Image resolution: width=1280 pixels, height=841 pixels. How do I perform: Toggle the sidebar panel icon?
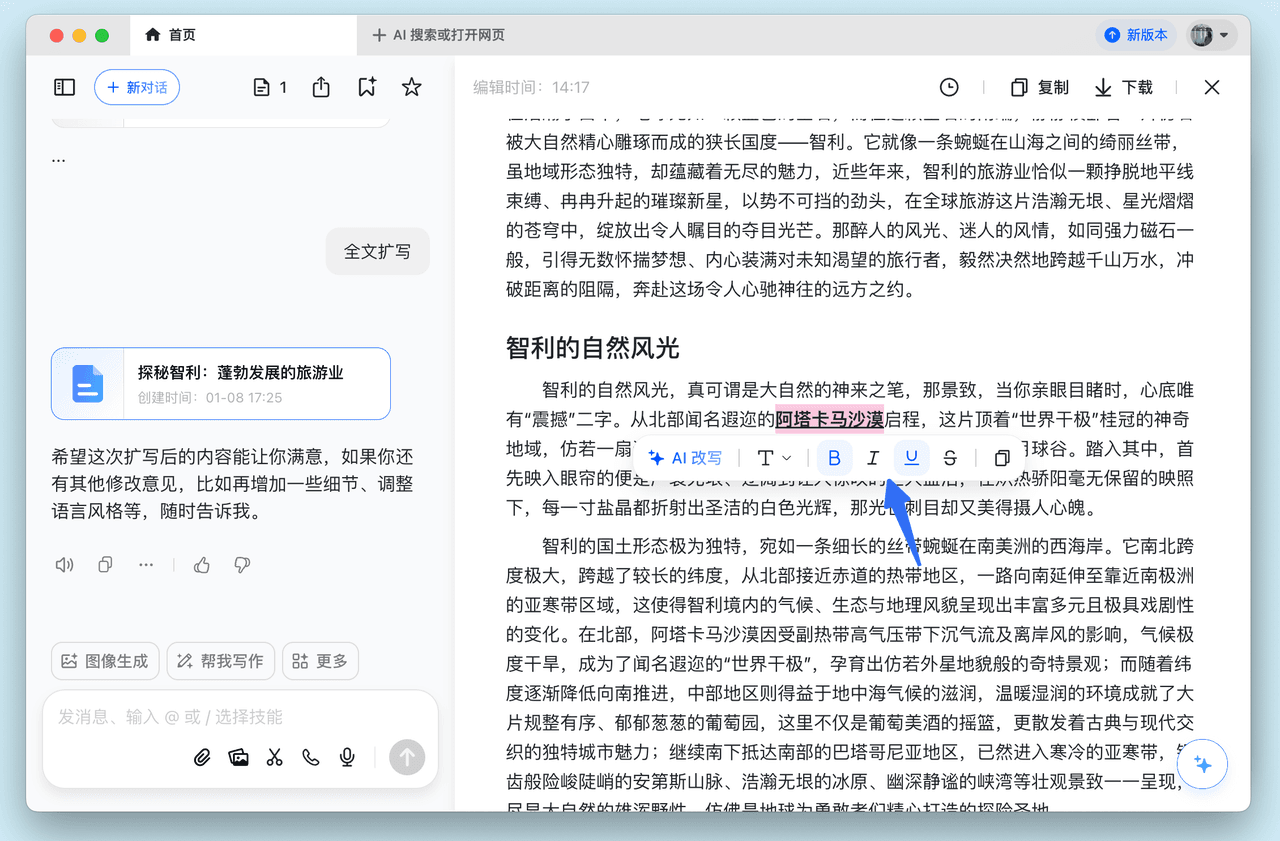[x=64, y=88]
